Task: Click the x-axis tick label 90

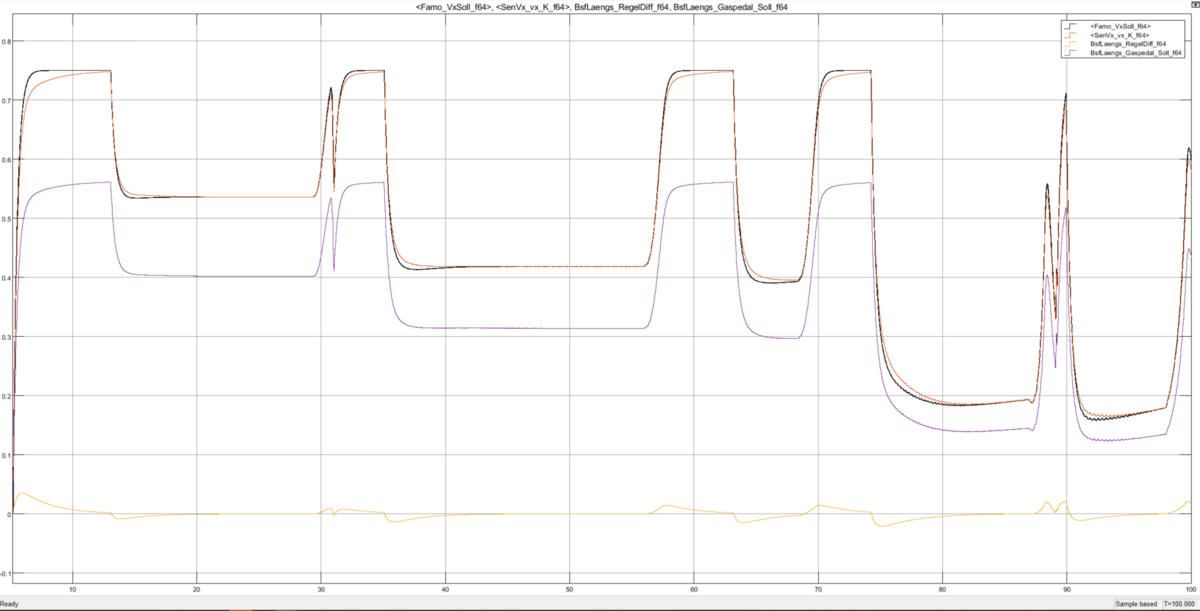Action: point(1066,590)
